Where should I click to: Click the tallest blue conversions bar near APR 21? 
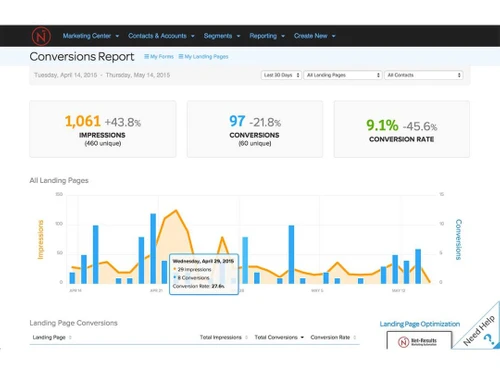coord(153,249)
